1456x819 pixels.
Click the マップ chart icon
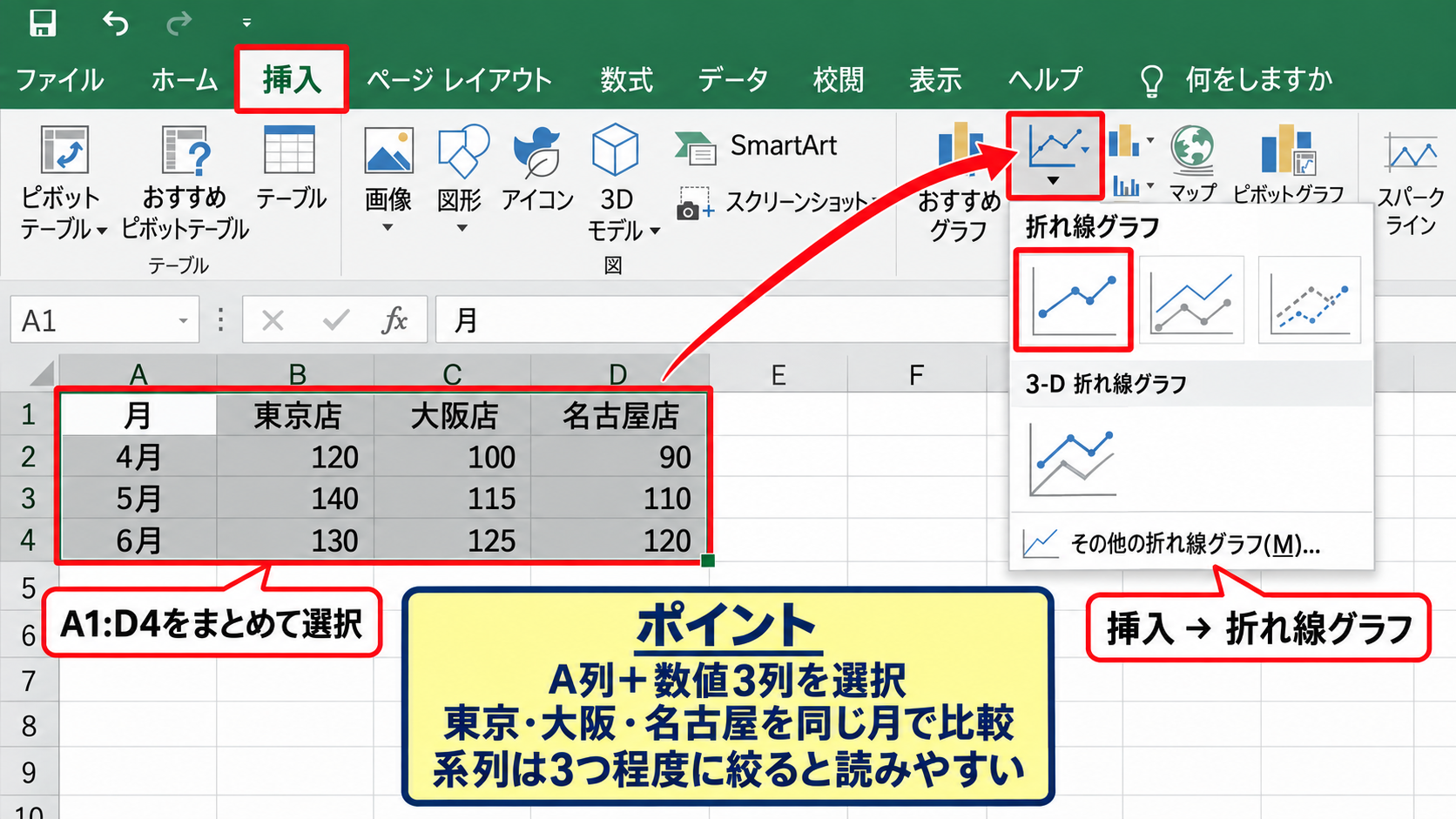point(1193,164)
